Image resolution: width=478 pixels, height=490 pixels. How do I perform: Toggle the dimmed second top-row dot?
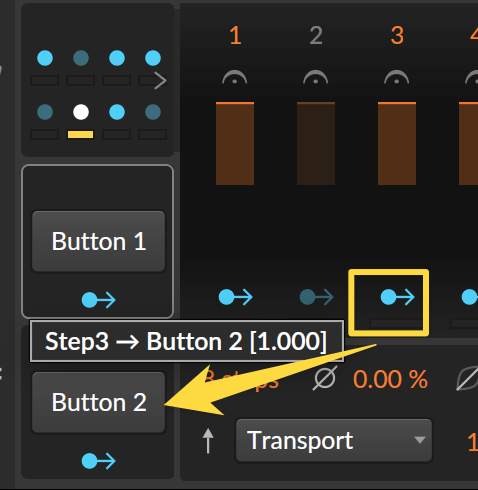click(x=81, y=58)
